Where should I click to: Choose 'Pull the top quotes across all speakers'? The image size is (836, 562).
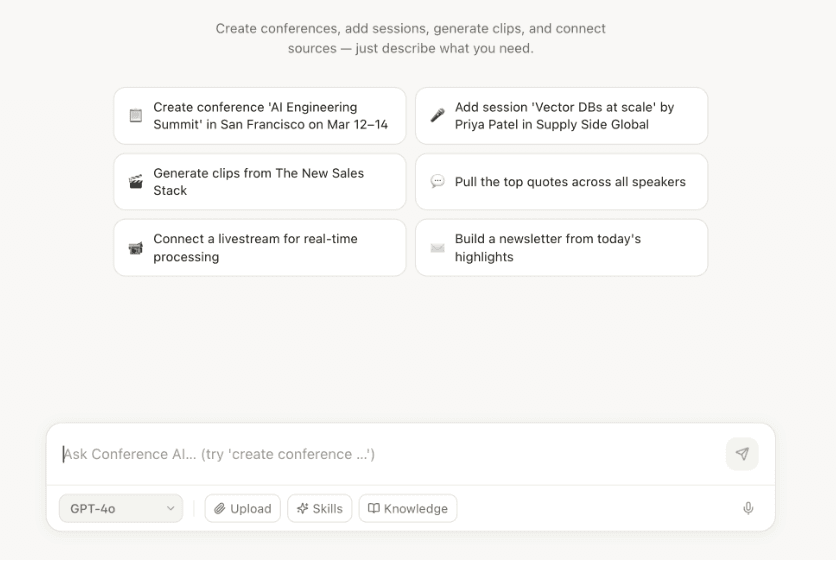pos(570,182)
